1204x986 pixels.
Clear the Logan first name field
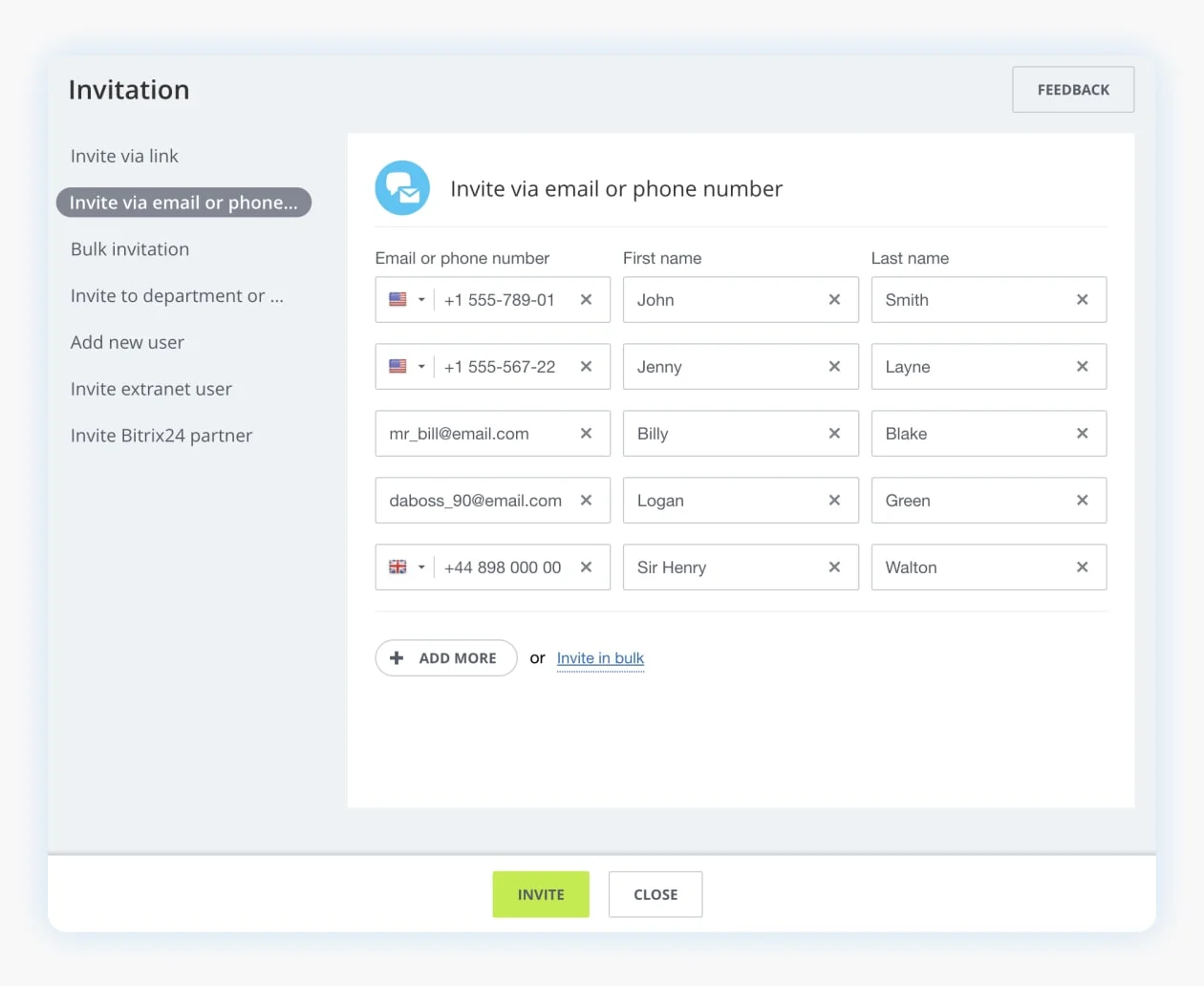pos(834,501)
